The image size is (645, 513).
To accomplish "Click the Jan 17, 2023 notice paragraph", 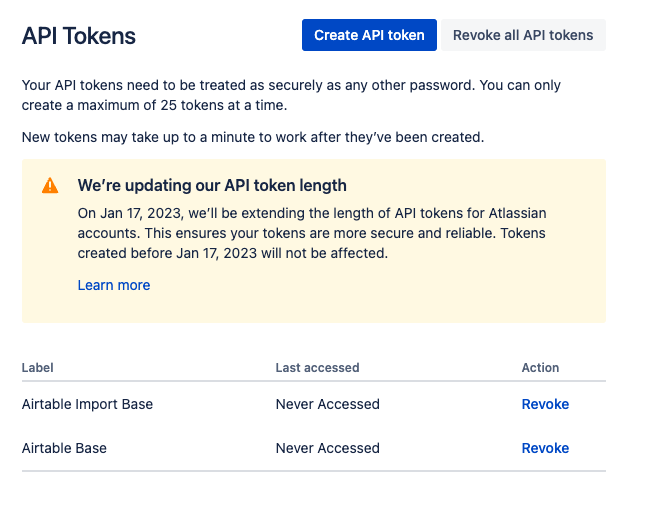I will [313, 233].
